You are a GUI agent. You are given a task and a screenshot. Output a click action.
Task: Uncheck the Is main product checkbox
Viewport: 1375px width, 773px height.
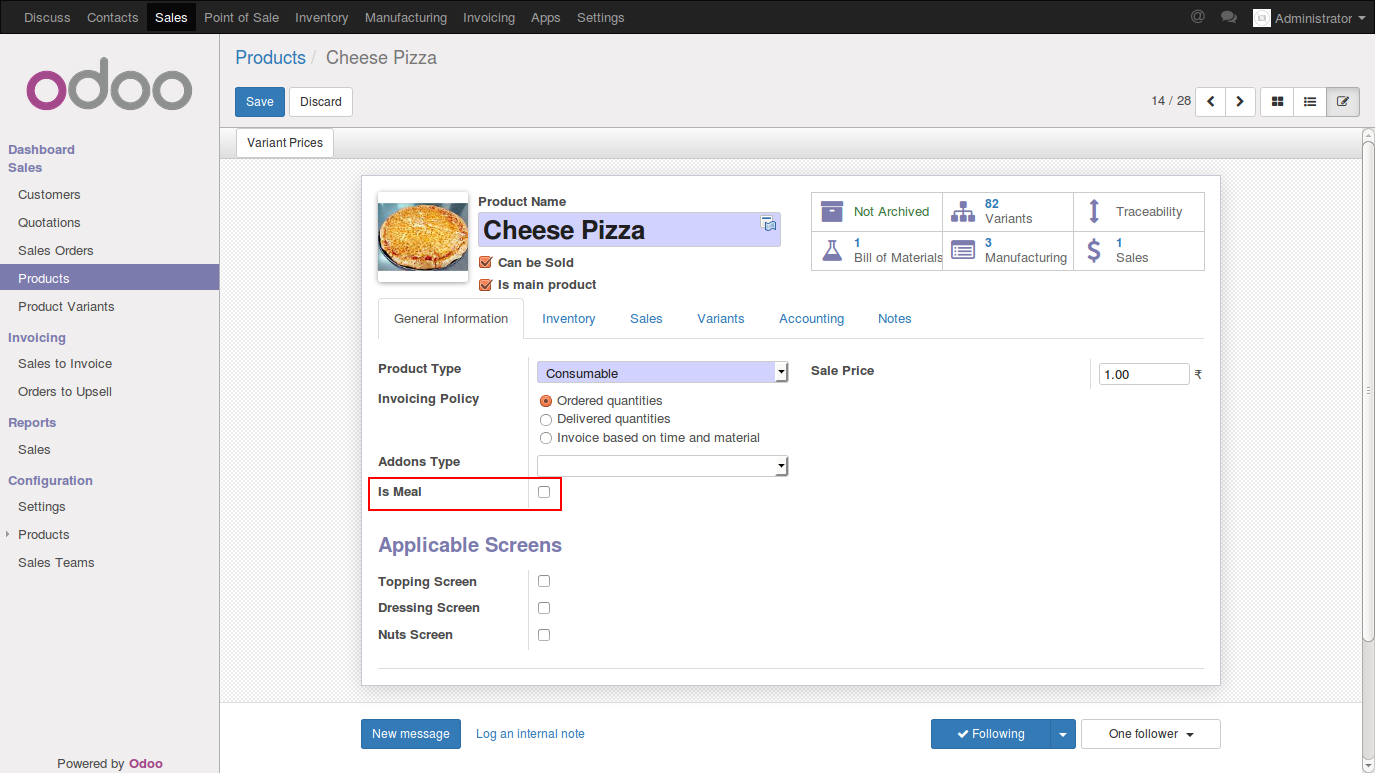tap(486, 285)
